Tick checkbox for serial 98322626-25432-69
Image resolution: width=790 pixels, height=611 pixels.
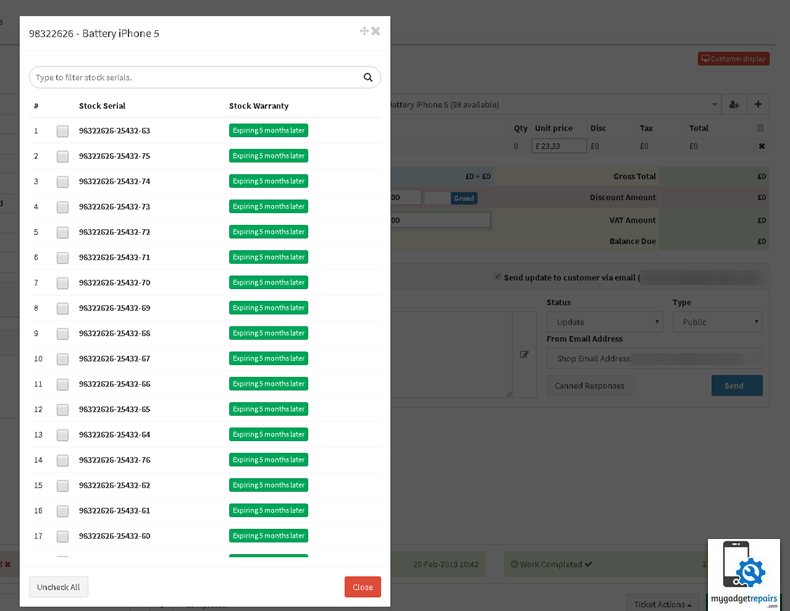(x=62, y=308)
